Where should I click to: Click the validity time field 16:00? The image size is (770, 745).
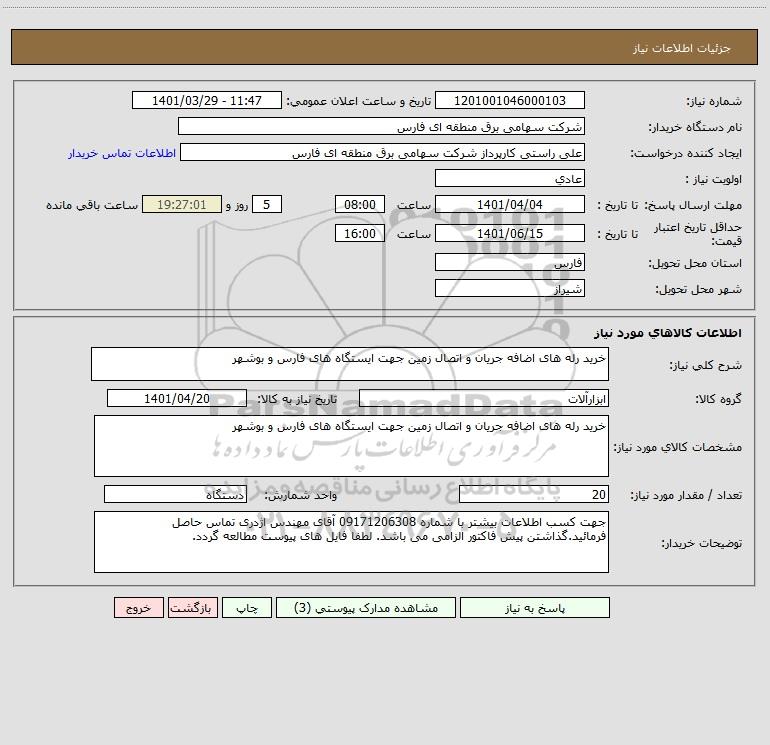359,233
